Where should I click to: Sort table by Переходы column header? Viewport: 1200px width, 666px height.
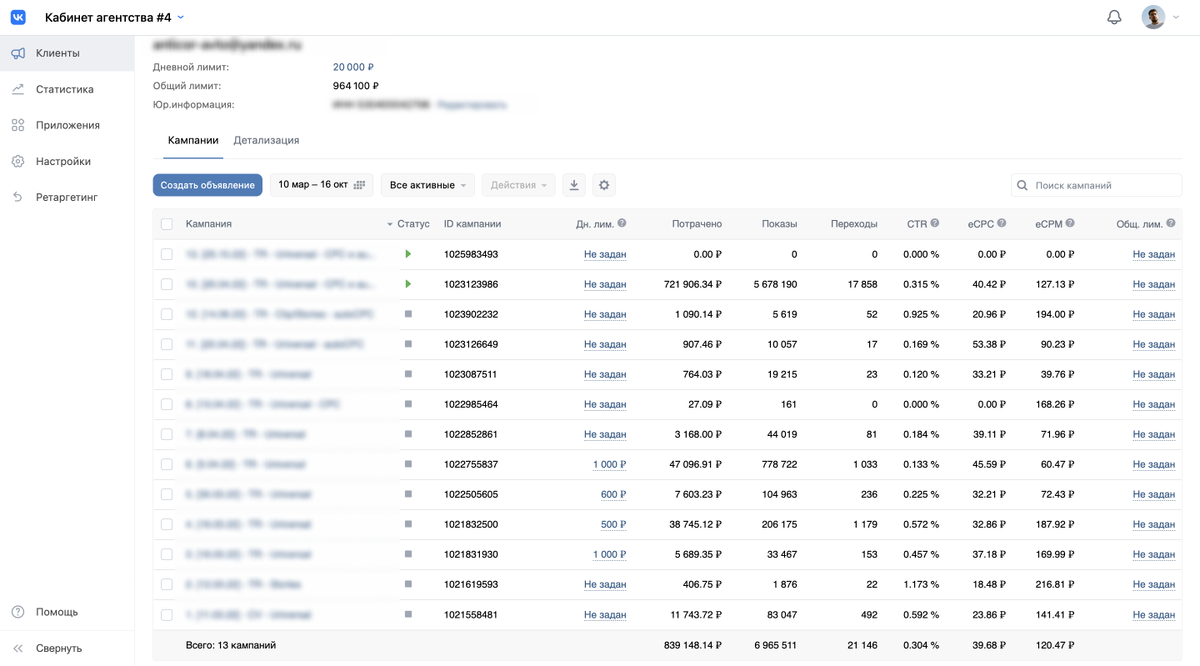point(854,224)
